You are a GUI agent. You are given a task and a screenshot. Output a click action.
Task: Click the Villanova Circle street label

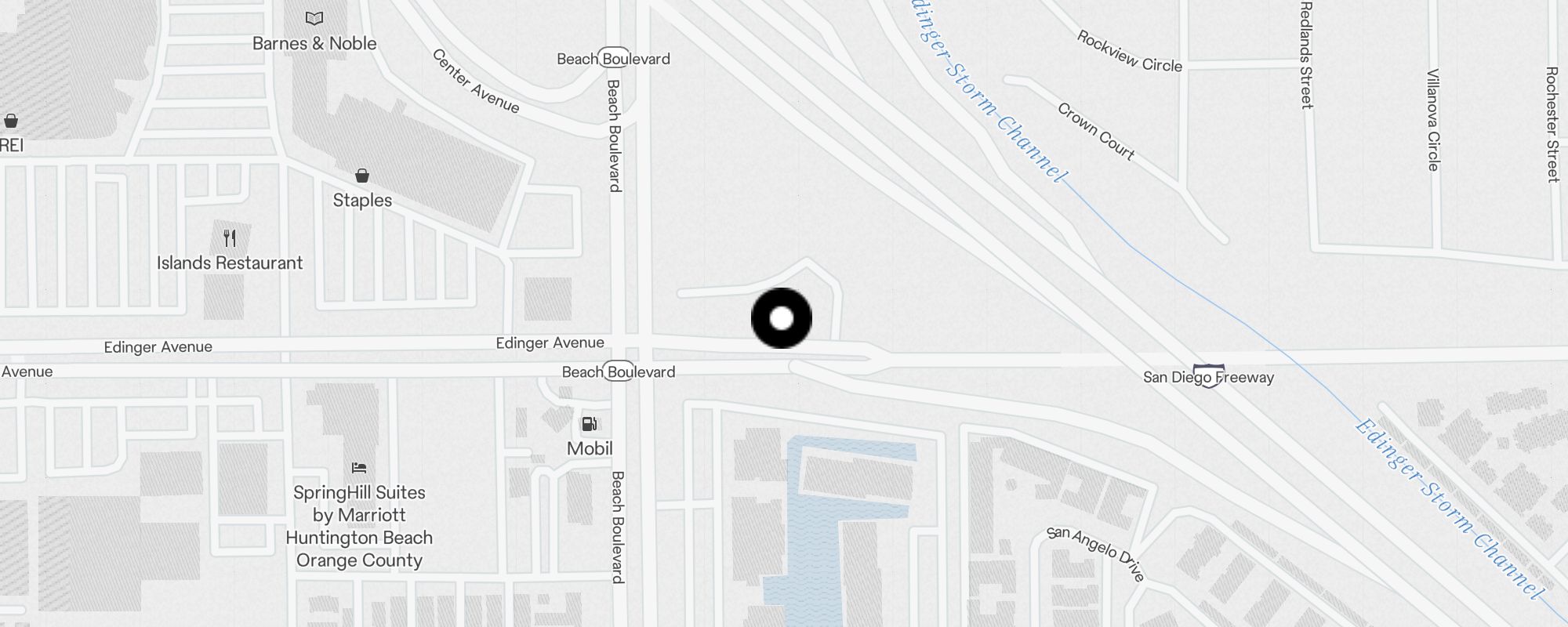[1433, 120]
